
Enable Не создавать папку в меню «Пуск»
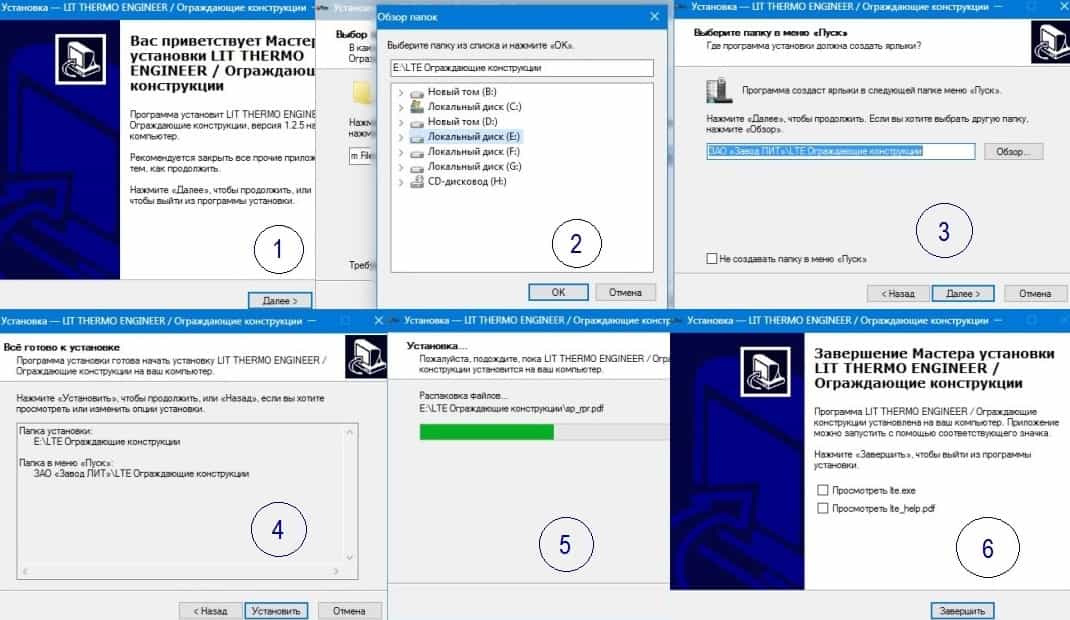[x=712, y=259]
